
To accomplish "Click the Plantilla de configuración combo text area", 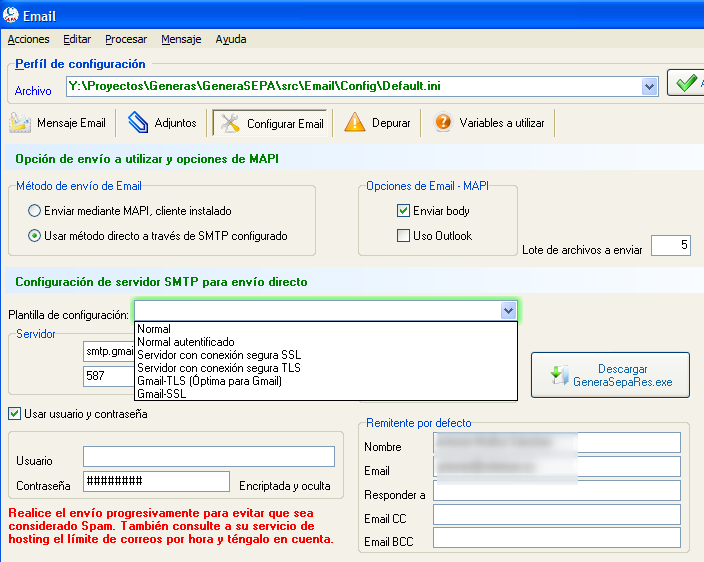I will click(318, 311).
